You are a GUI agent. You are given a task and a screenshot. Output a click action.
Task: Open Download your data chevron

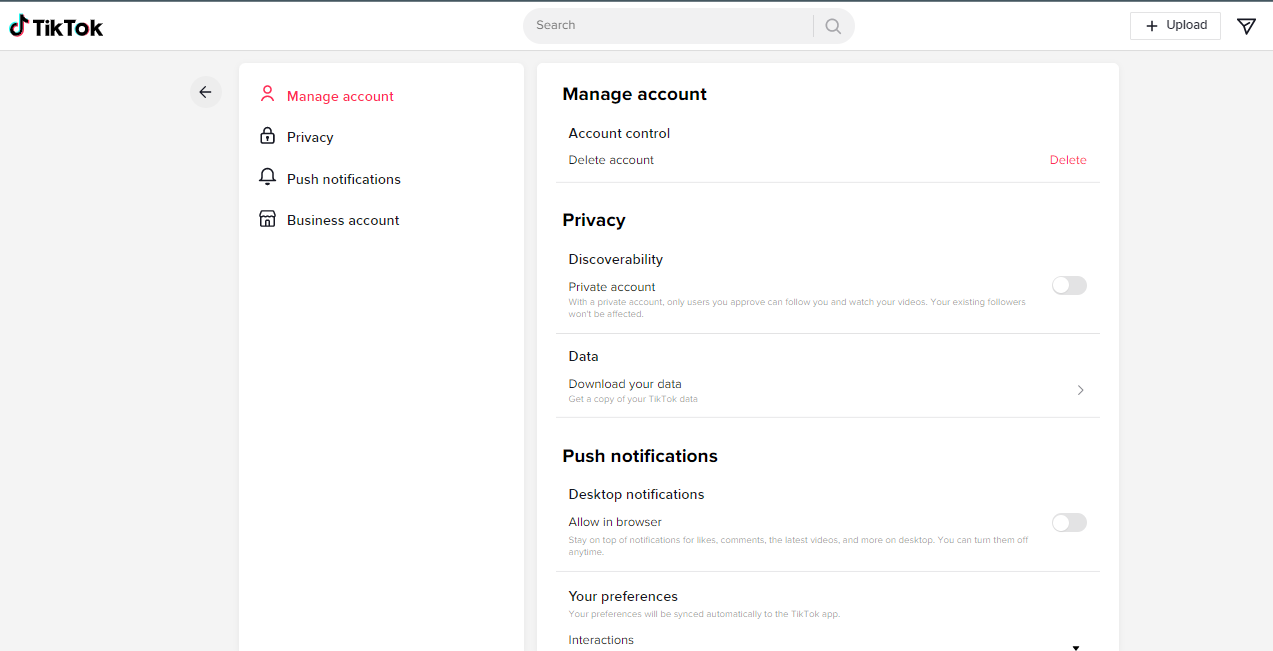(x=1080, y=390)
